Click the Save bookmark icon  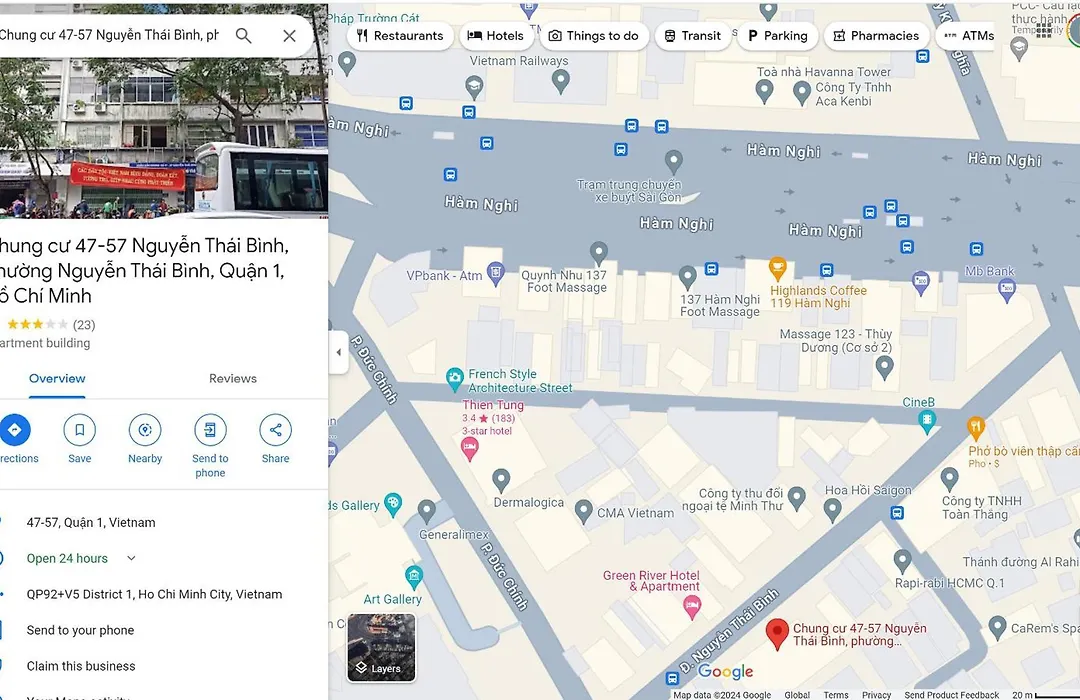[79, 430]
